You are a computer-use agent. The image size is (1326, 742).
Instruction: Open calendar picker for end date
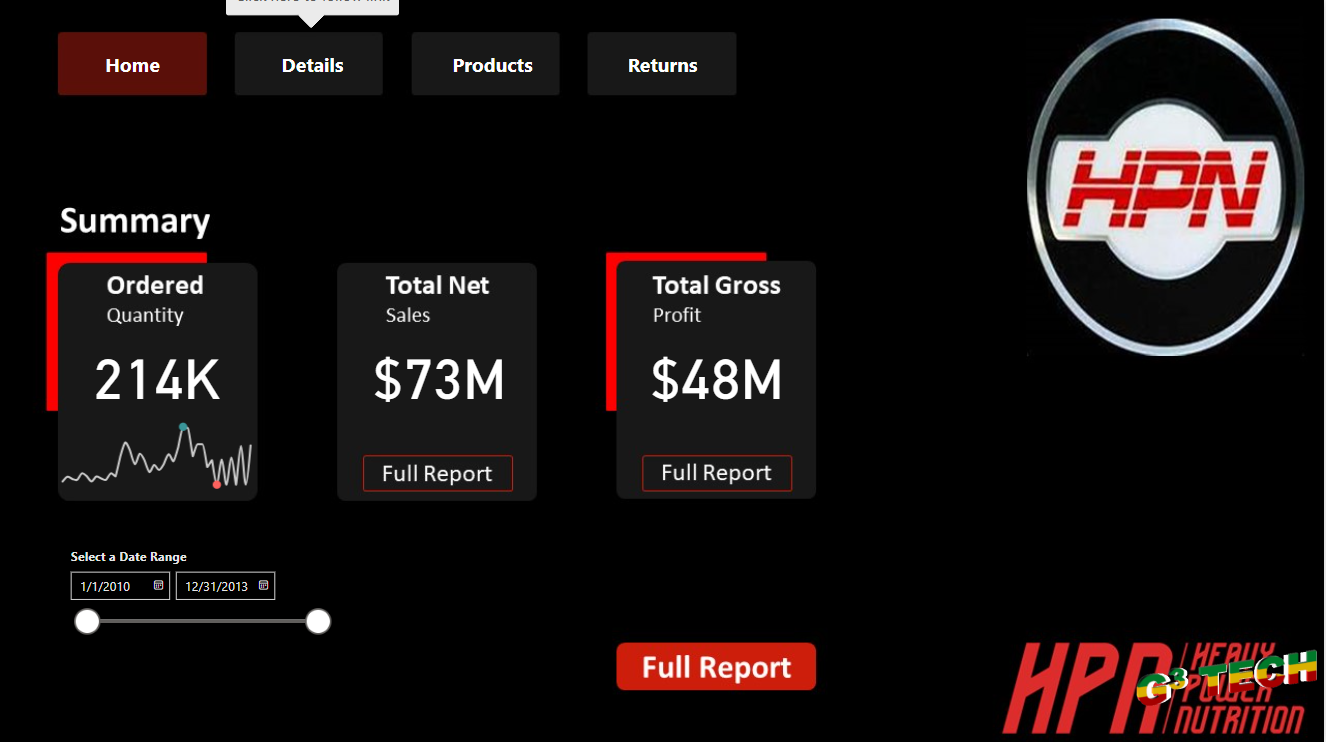[x=263, y=586]
